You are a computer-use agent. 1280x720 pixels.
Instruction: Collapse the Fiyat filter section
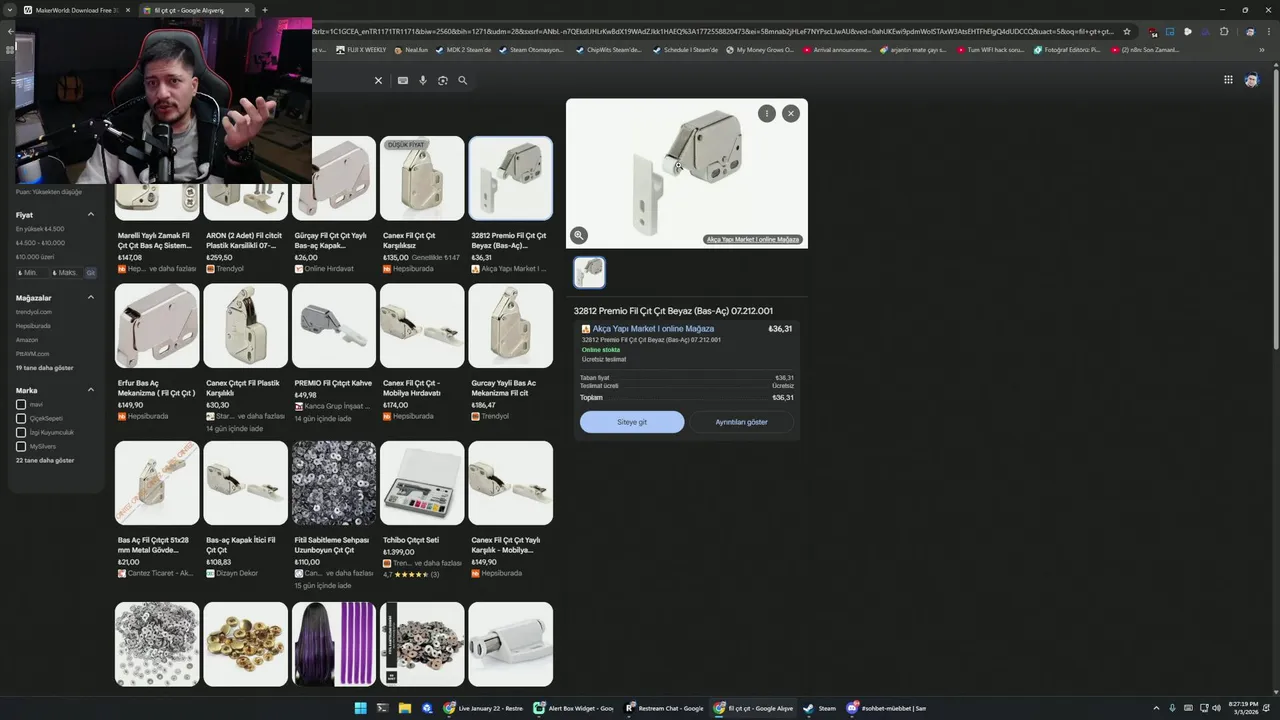[x=91, y=214]
